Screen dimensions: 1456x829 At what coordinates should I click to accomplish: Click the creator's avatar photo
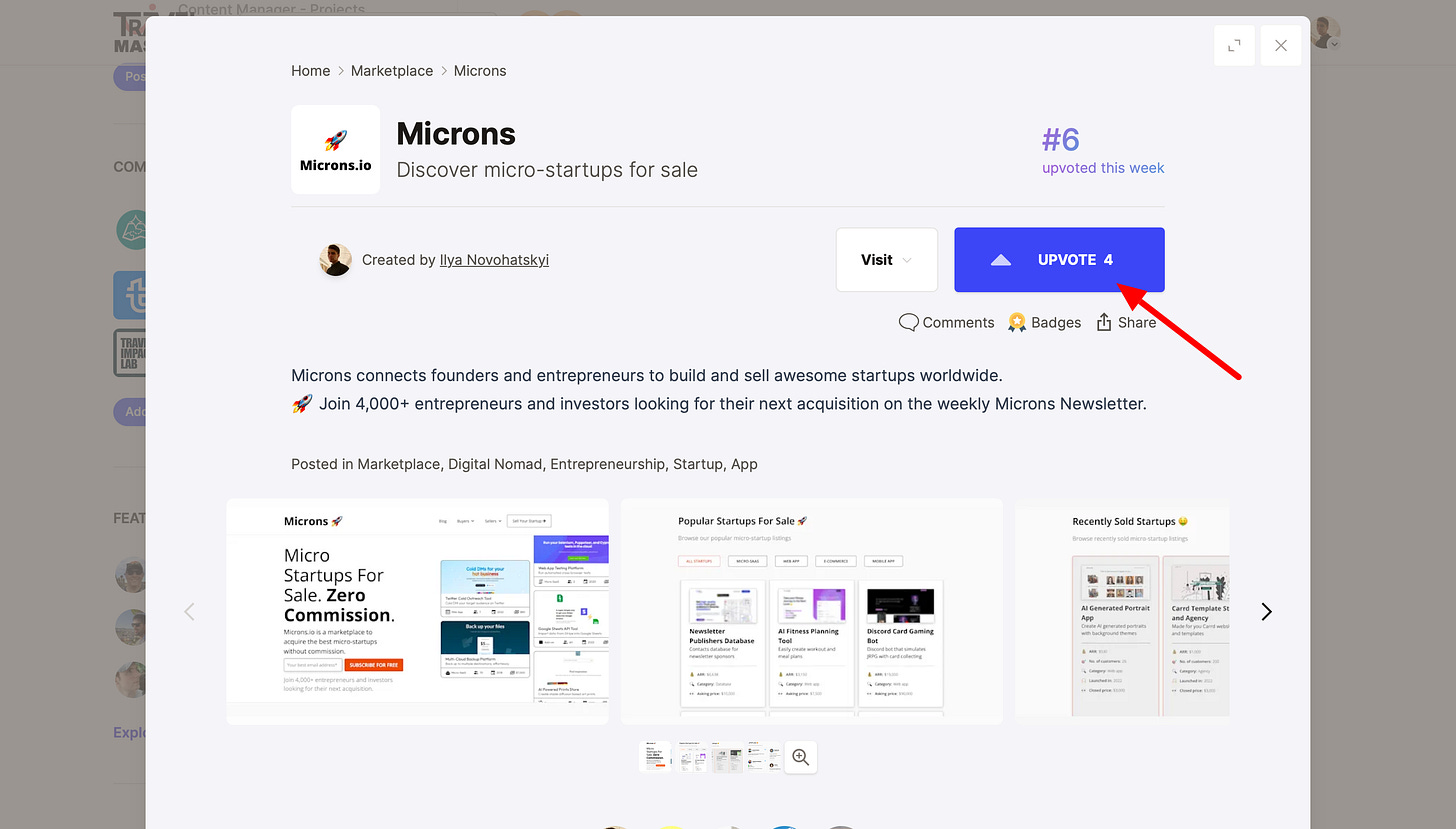coord(335,260)
